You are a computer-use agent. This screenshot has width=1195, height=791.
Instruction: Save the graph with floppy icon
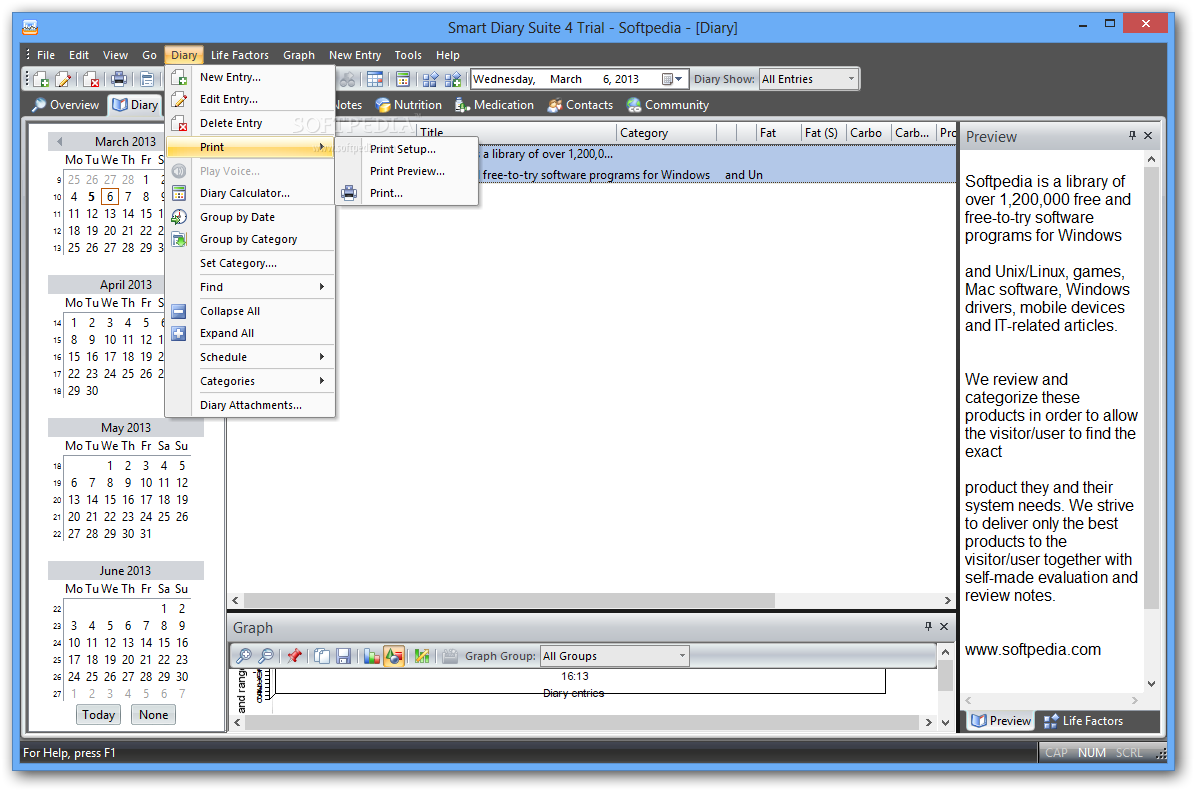(344, 655)
